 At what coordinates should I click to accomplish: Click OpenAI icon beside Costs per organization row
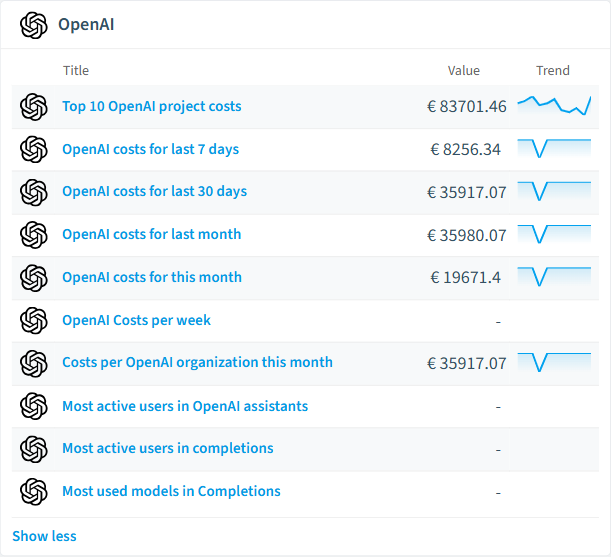click(34, 363)
